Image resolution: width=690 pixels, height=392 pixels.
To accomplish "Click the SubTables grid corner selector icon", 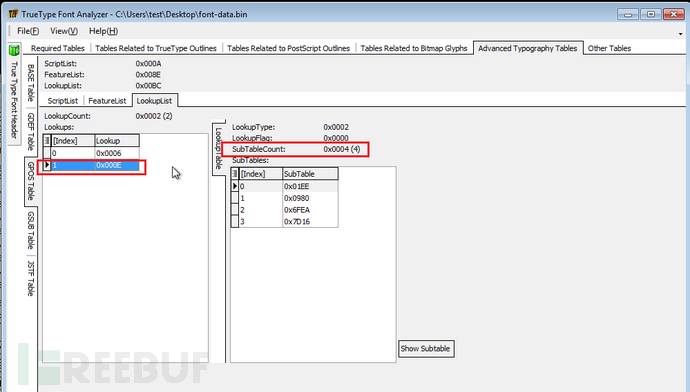I will pos(235,174).
